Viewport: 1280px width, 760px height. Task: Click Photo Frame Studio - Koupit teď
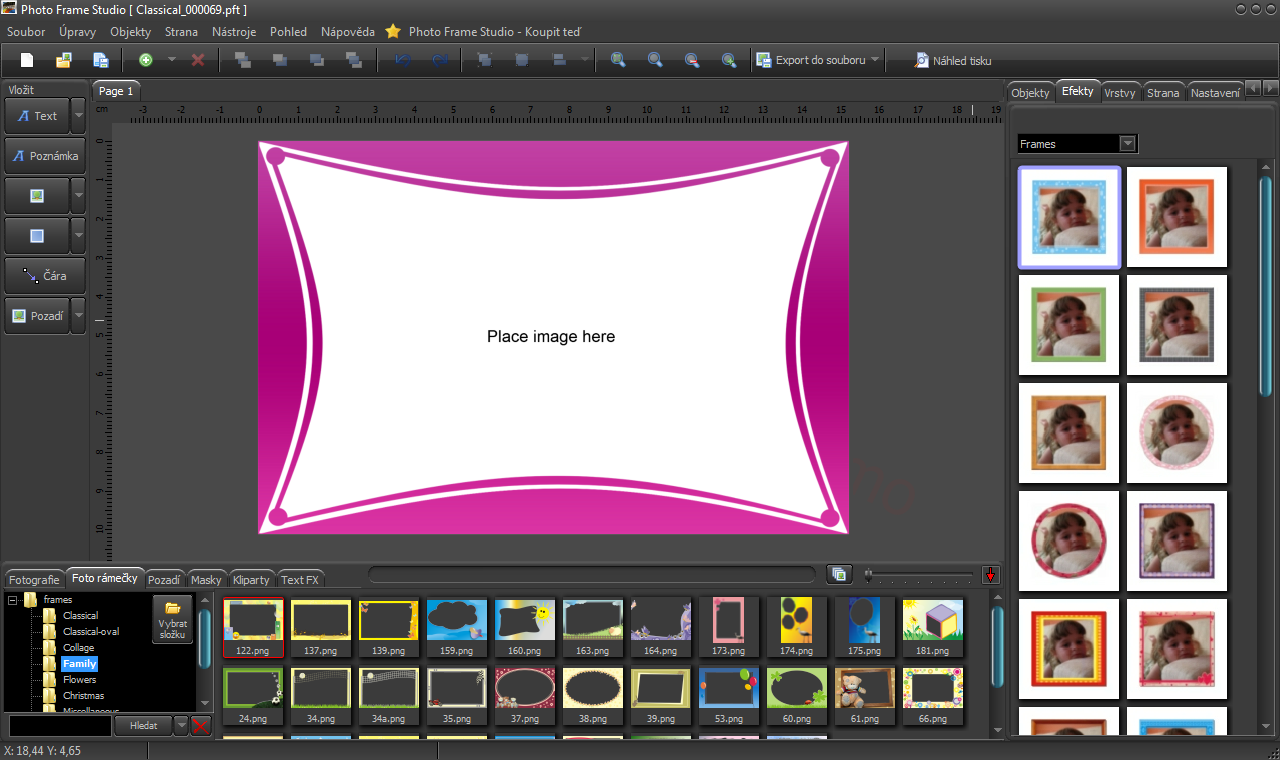pos(494,32)
